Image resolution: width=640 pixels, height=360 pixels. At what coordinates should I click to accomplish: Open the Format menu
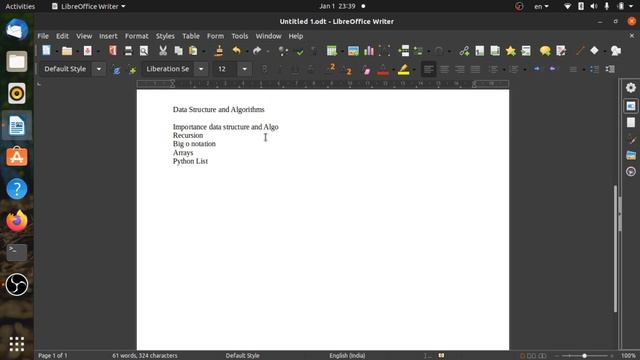136,36
